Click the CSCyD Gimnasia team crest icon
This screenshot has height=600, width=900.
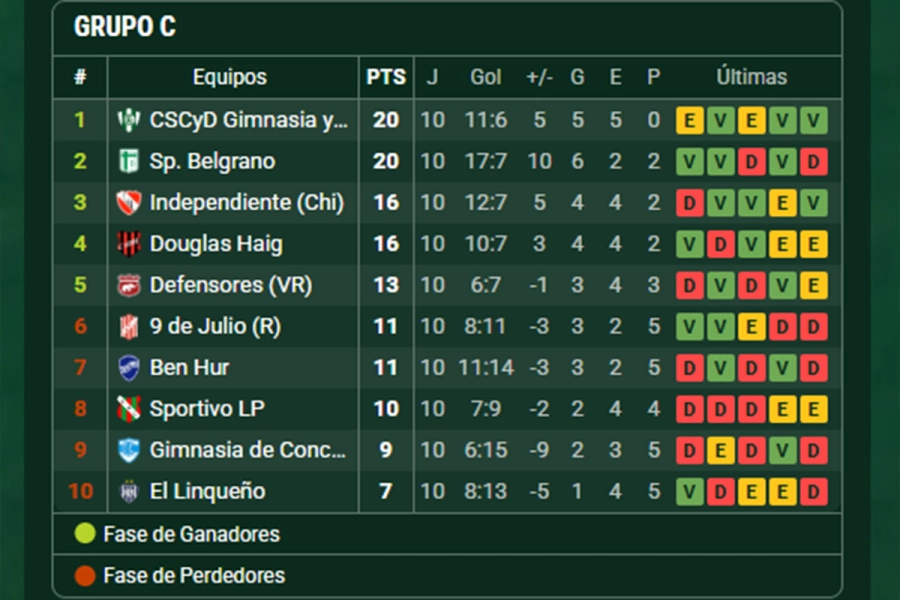129,120
